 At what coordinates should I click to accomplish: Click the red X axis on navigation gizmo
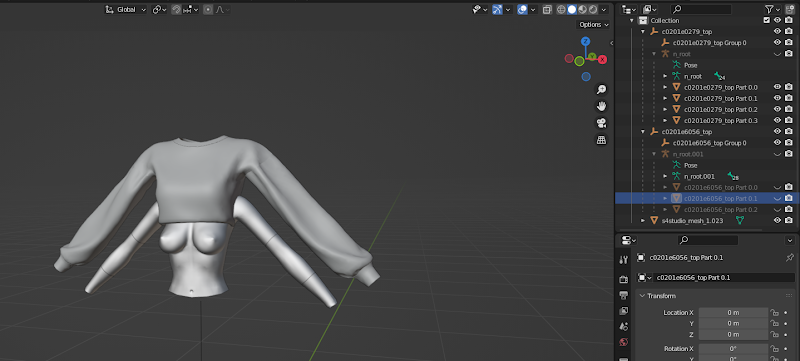tap(603, 60)
